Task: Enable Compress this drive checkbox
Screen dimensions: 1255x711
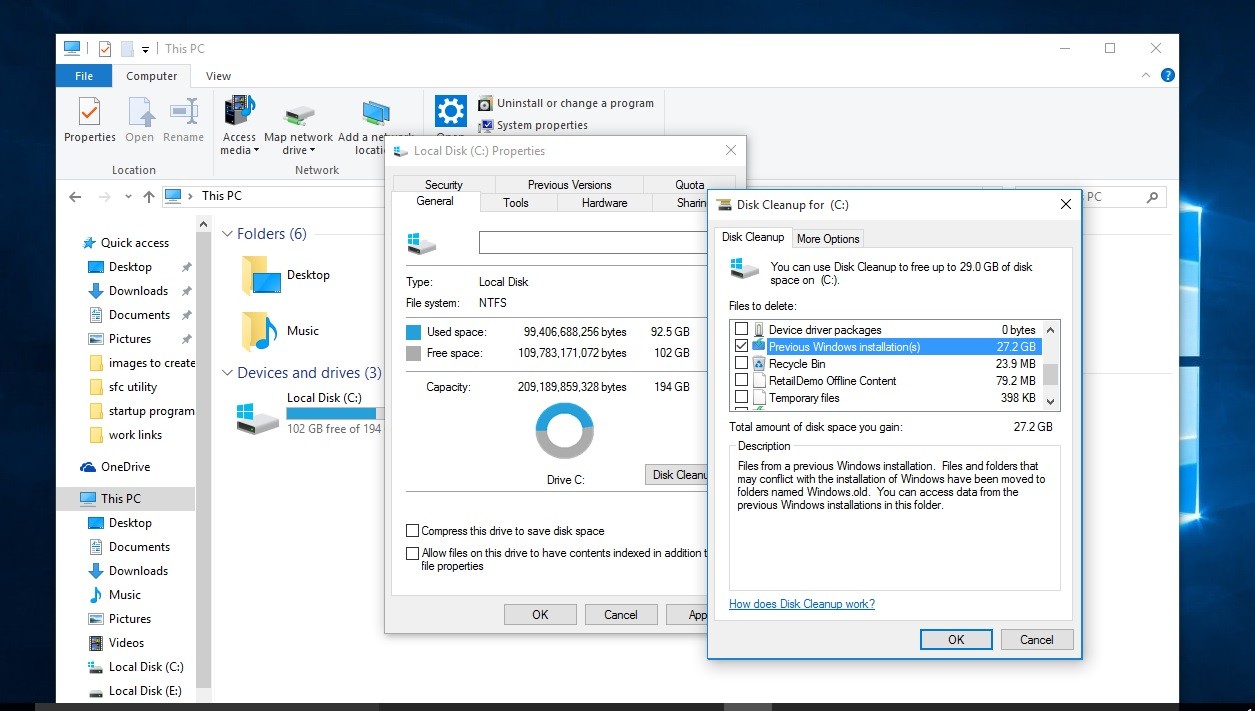Action: (x=412, y=531)
